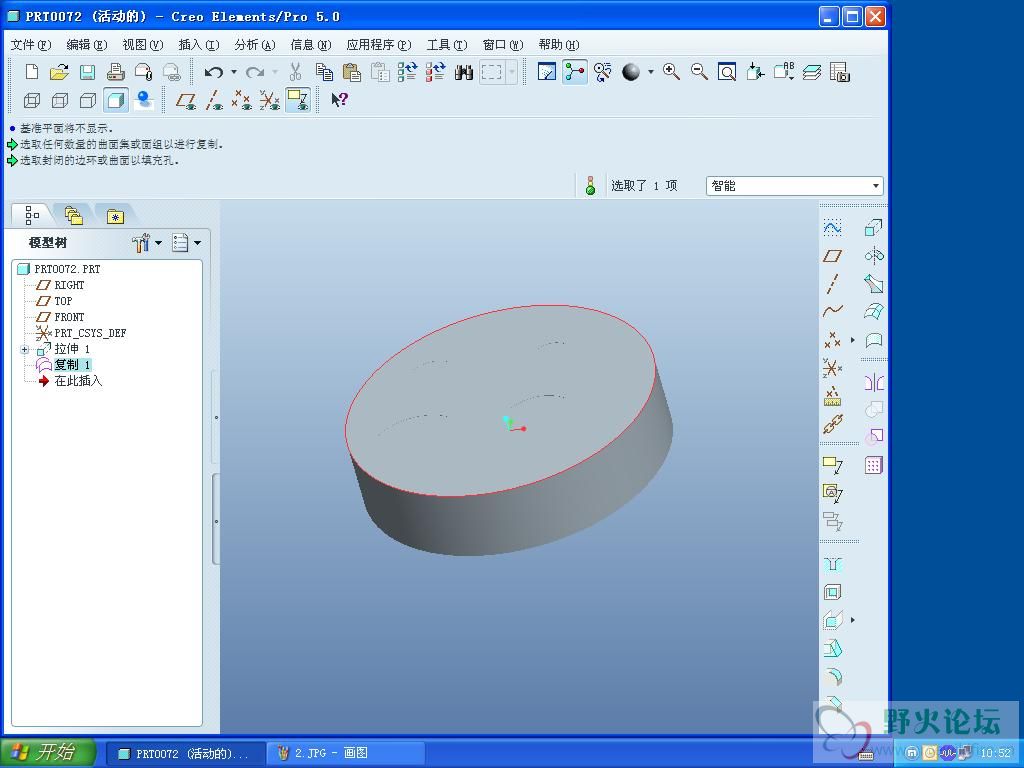
Task: Open the undo history dropdown arrow
Action: click(x=234, y=72)
